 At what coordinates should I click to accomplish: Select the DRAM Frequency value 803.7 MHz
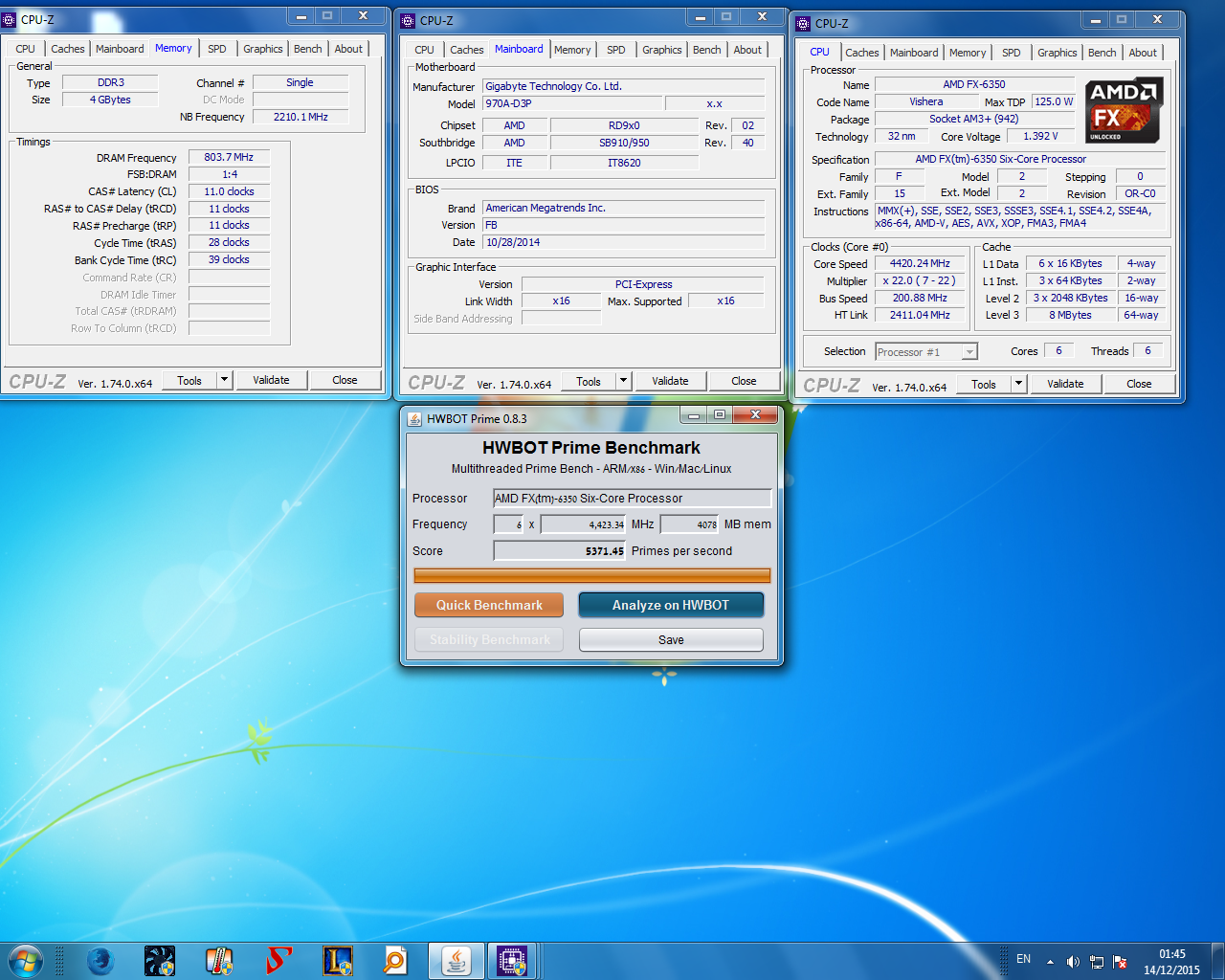229,157
